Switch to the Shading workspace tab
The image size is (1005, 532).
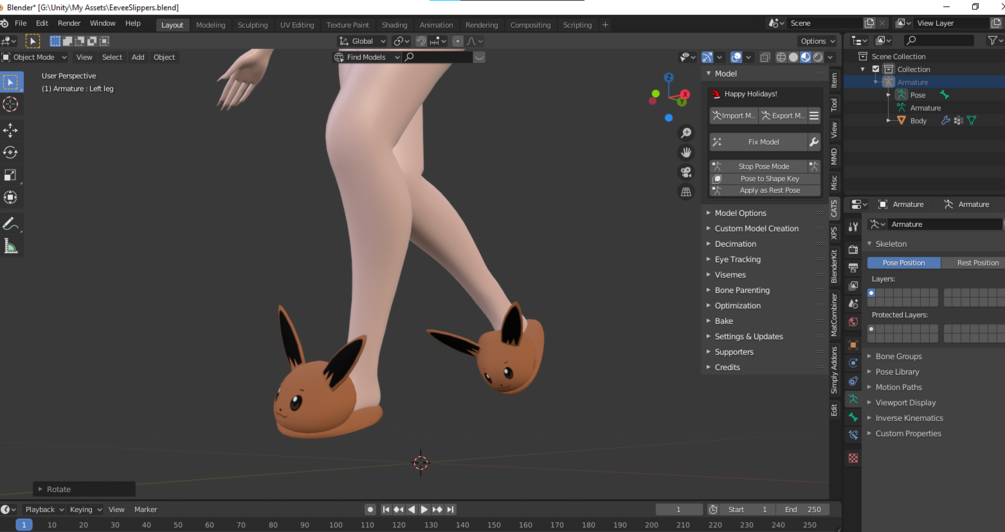[394, 25]
